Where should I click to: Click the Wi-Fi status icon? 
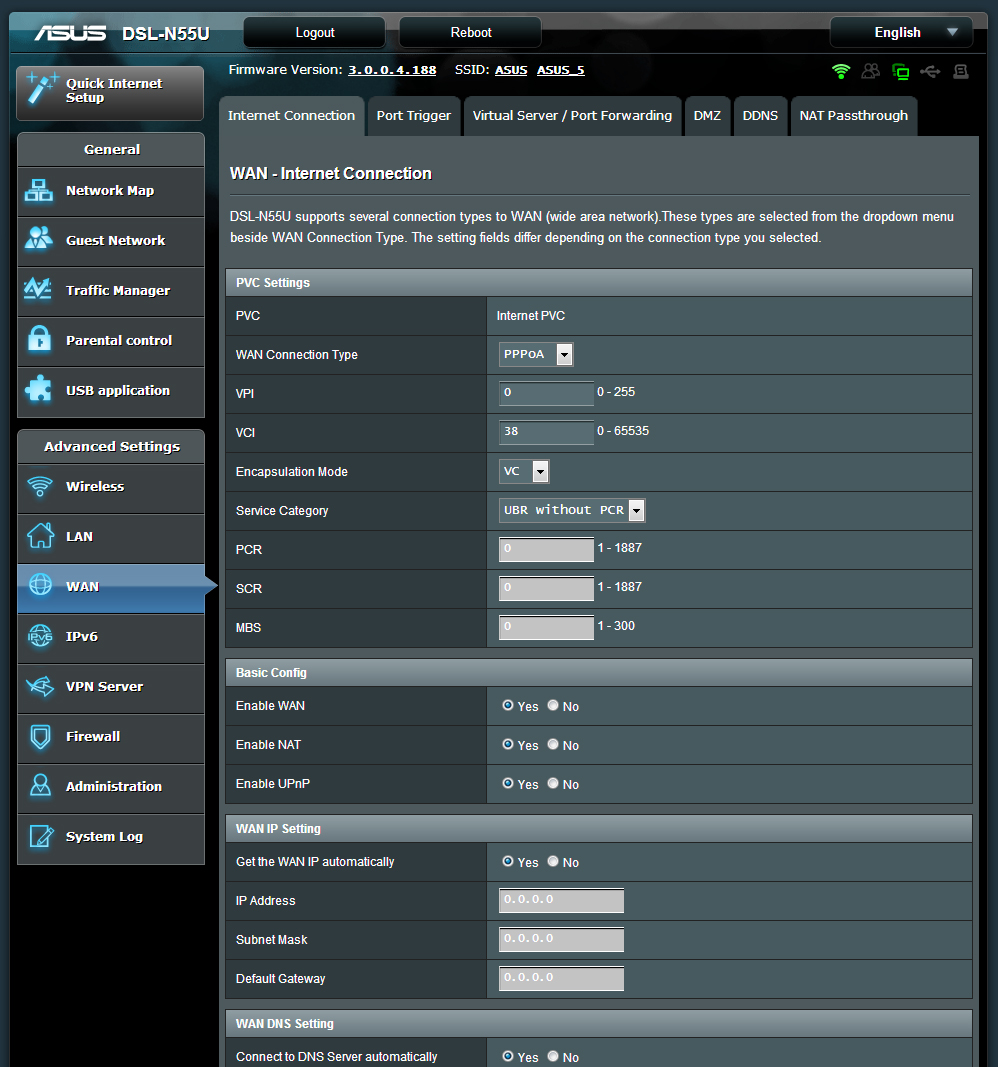click(841, 71)
